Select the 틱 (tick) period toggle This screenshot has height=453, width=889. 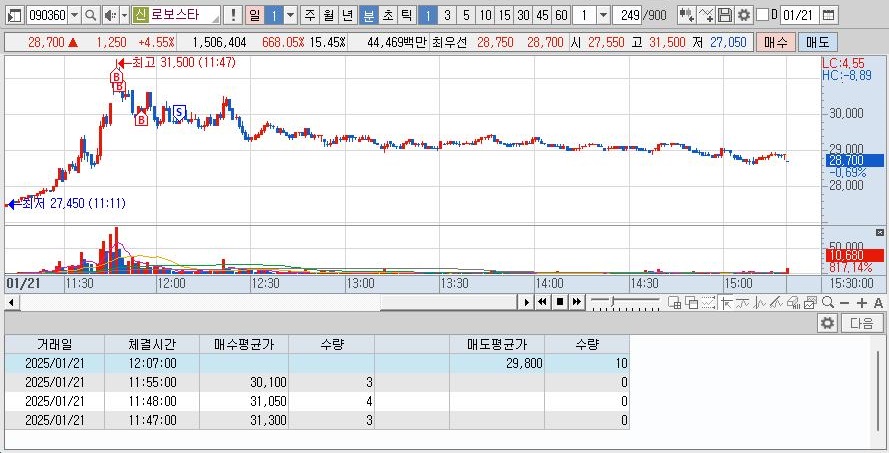(x=407, y=15)
